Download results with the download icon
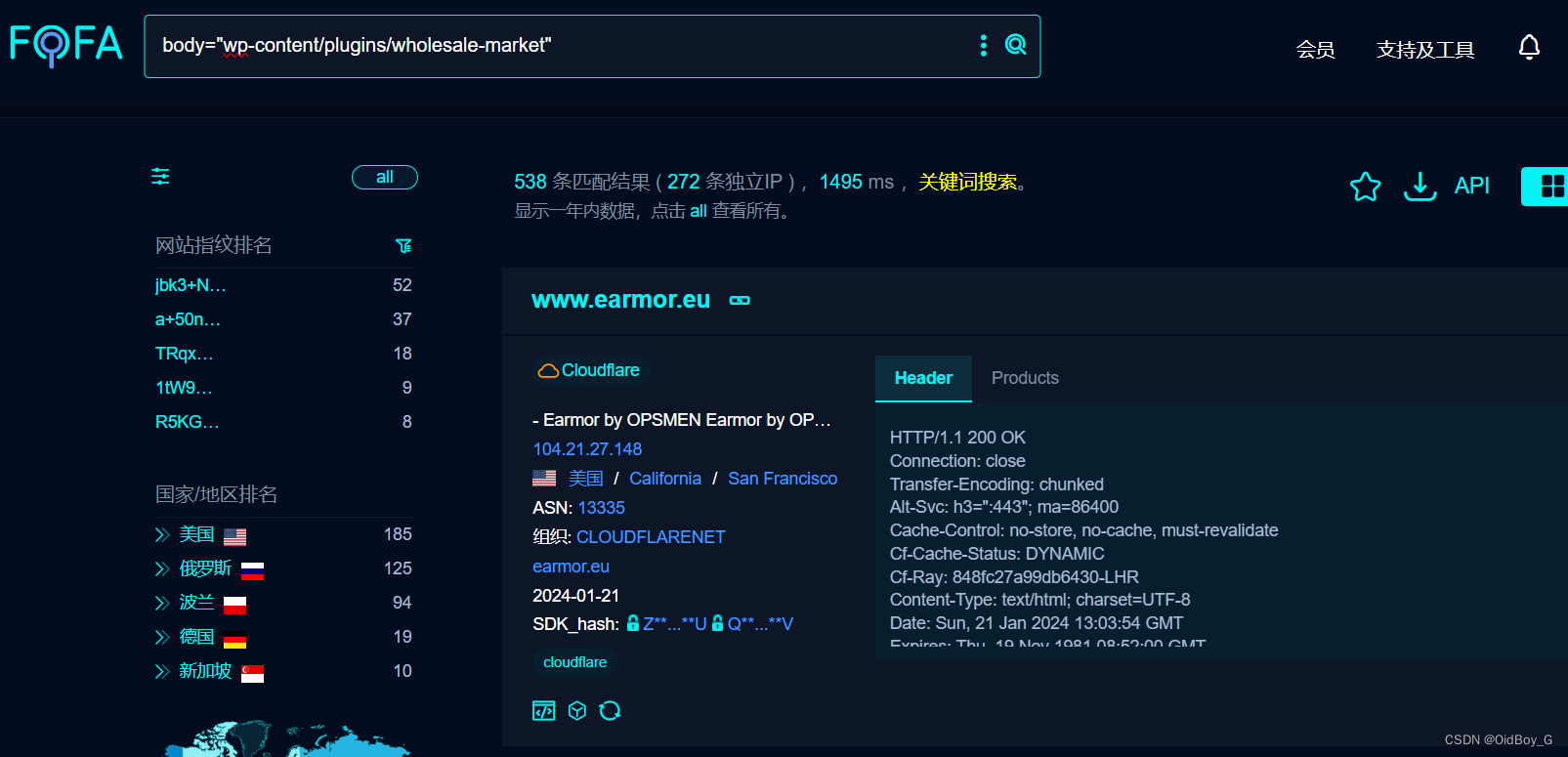 click(1420, 186)
